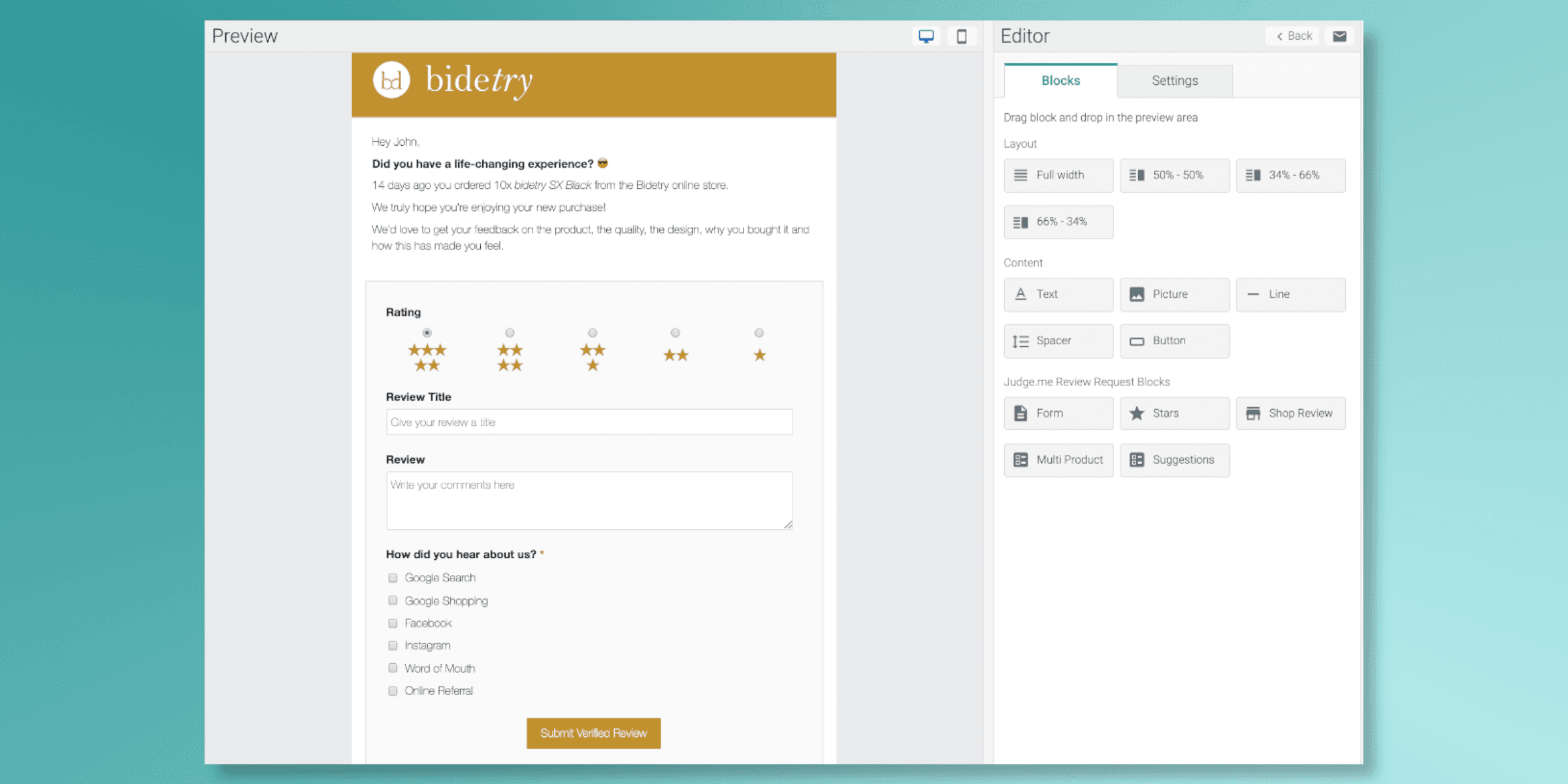Select the Stars review block
Screen dimensions: 1568x784
point(1174,414)
